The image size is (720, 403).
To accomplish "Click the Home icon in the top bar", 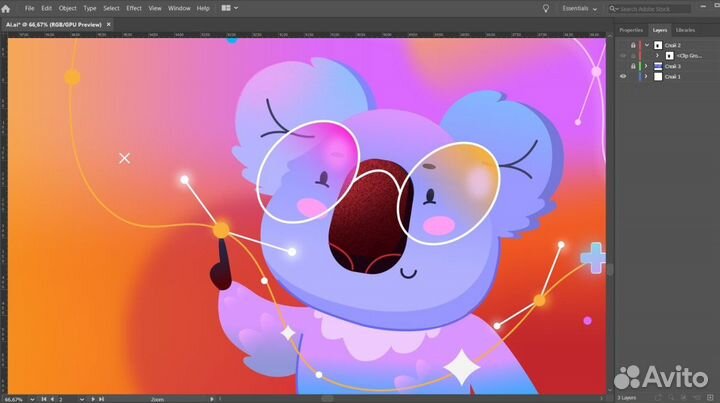I will (7, 8).
